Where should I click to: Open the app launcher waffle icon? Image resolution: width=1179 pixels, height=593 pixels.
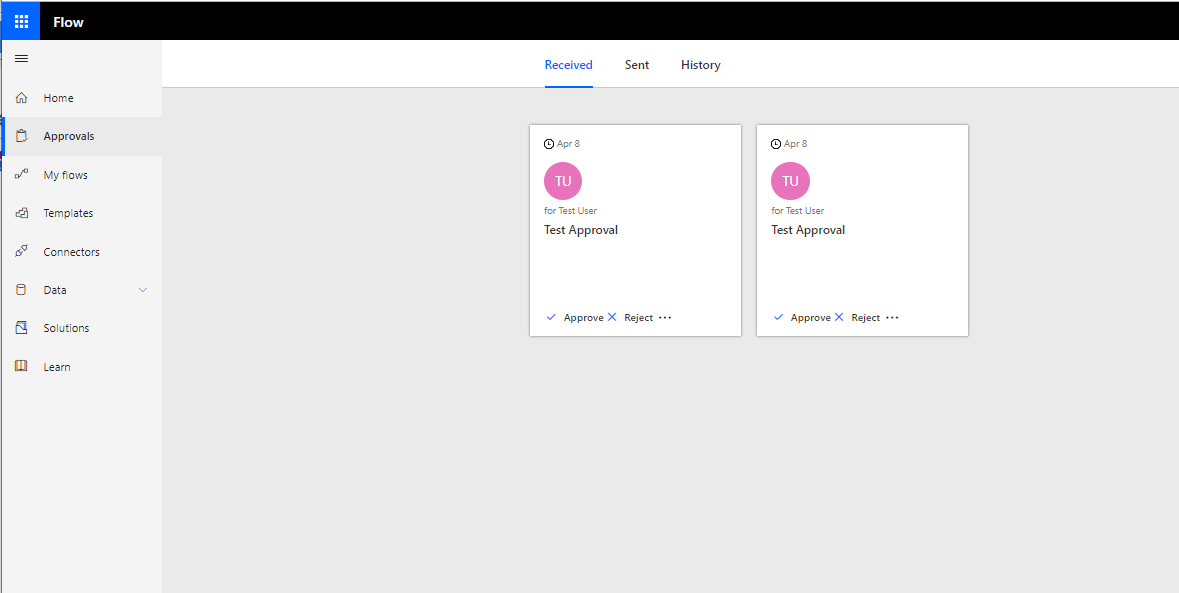click(x=21, y=22)
